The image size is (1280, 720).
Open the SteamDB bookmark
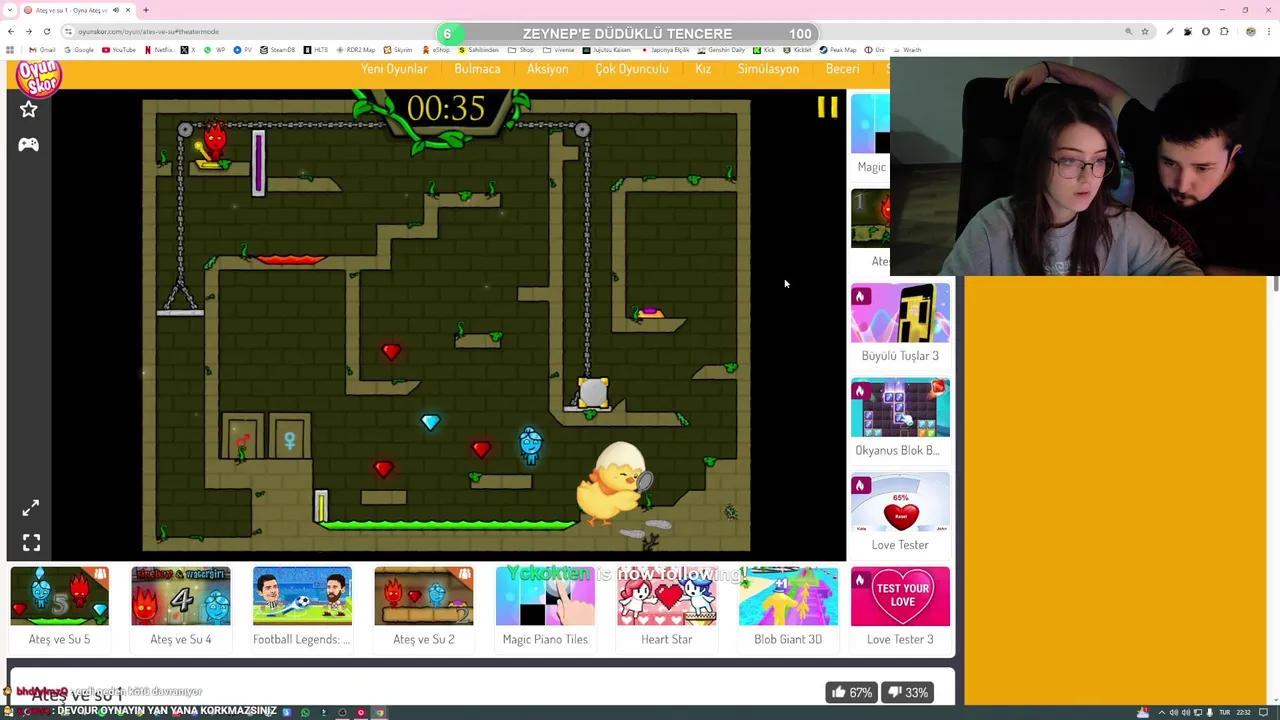(x=278, y=50)
